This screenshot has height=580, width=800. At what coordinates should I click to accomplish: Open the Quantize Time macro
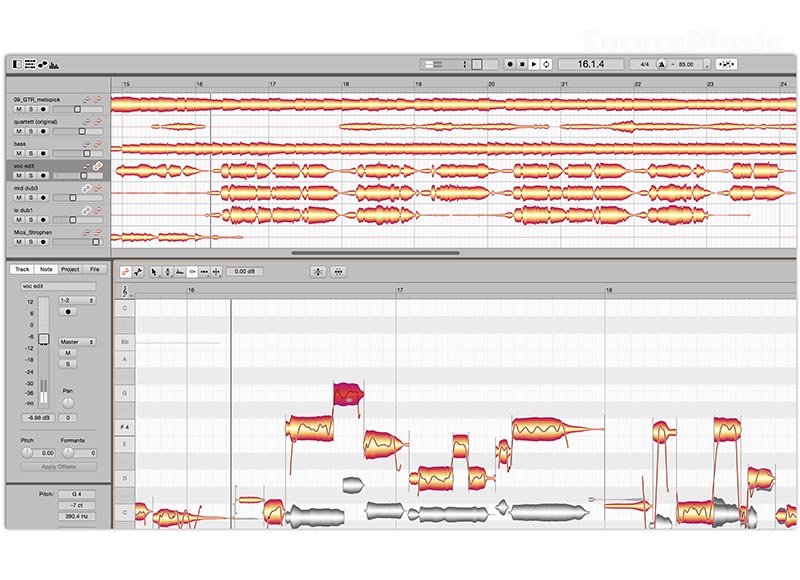[338, 272]
